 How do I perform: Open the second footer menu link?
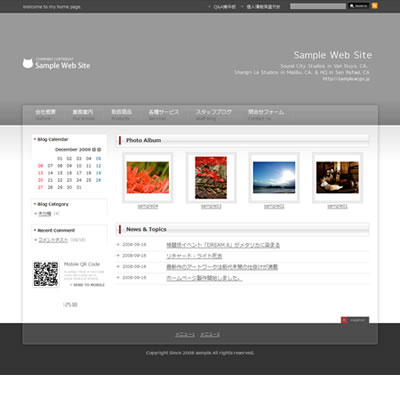210,335
